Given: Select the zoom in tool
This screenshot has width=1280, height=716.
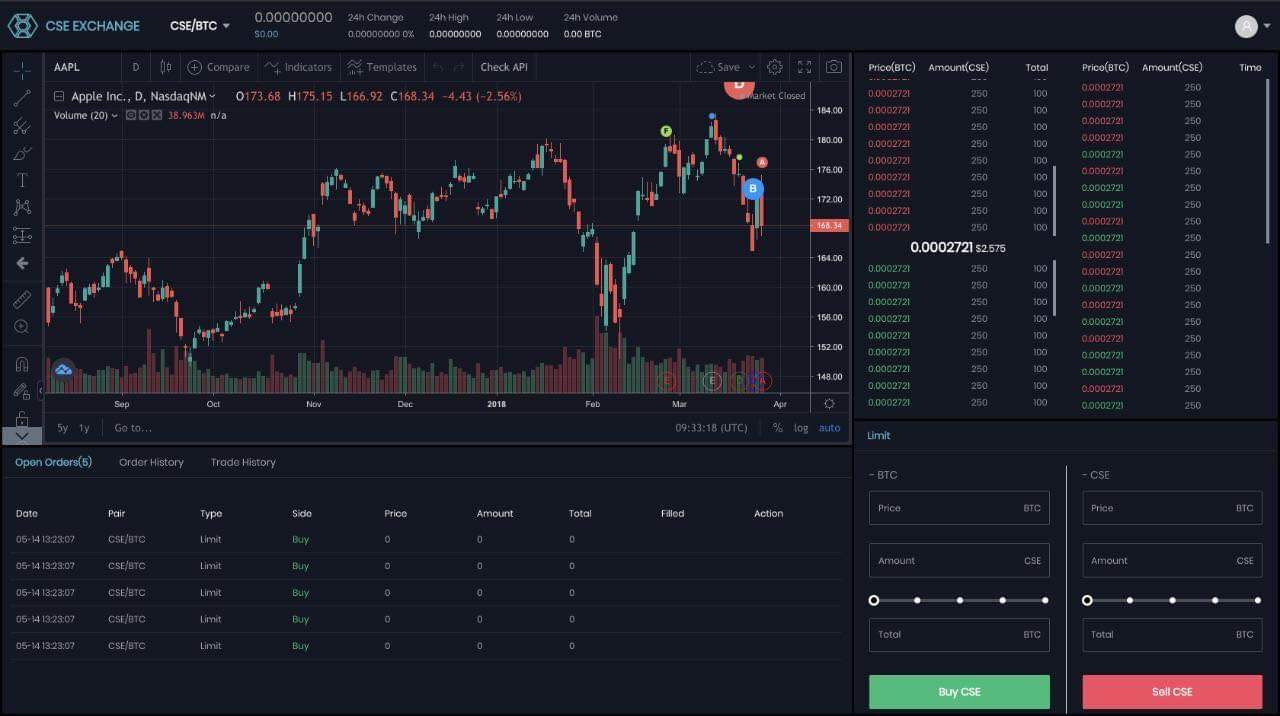Looking at the screenshot, I should point(22,326).
